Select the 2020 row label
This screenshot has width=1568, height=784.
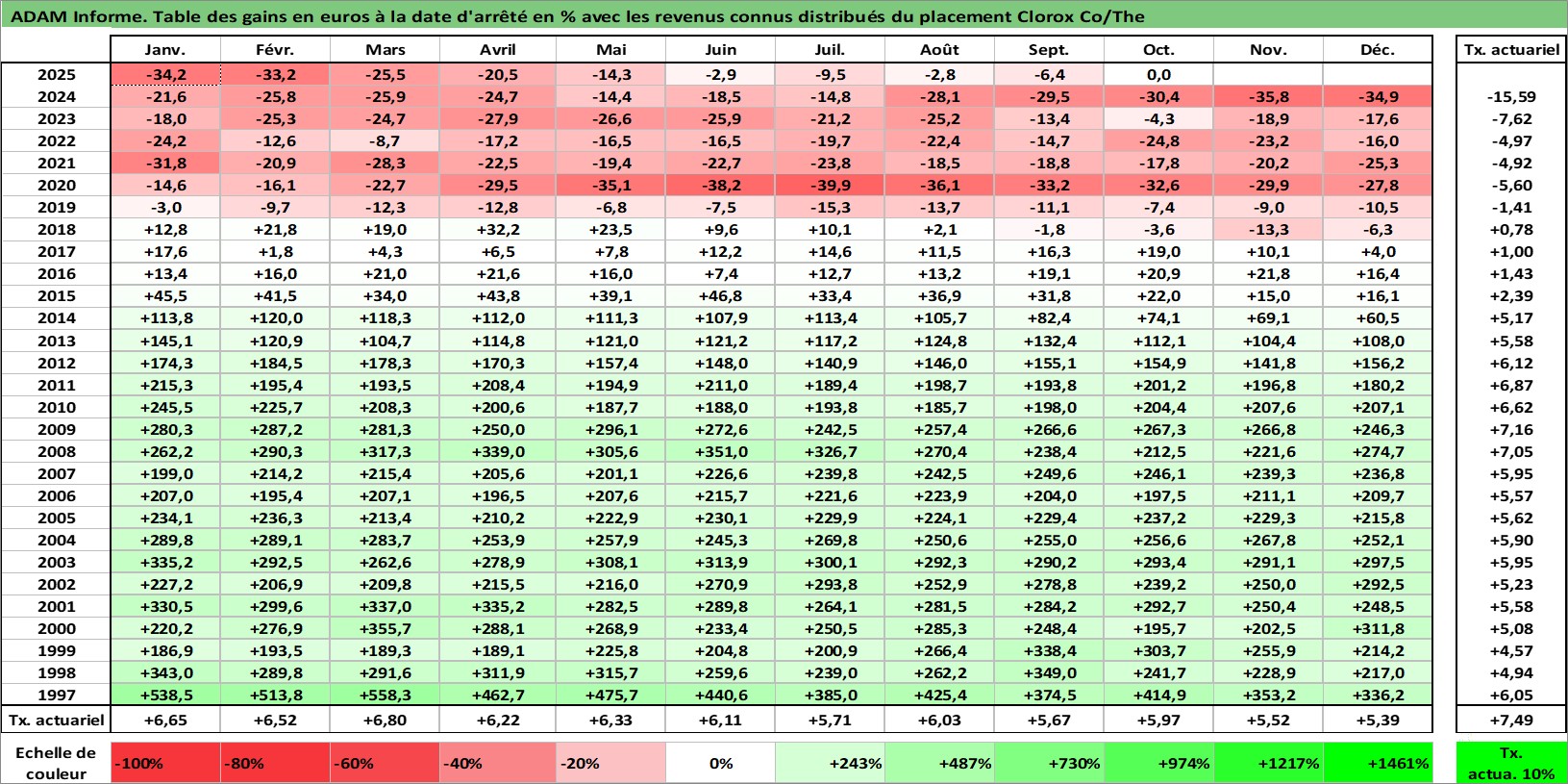tap(56, 186)
